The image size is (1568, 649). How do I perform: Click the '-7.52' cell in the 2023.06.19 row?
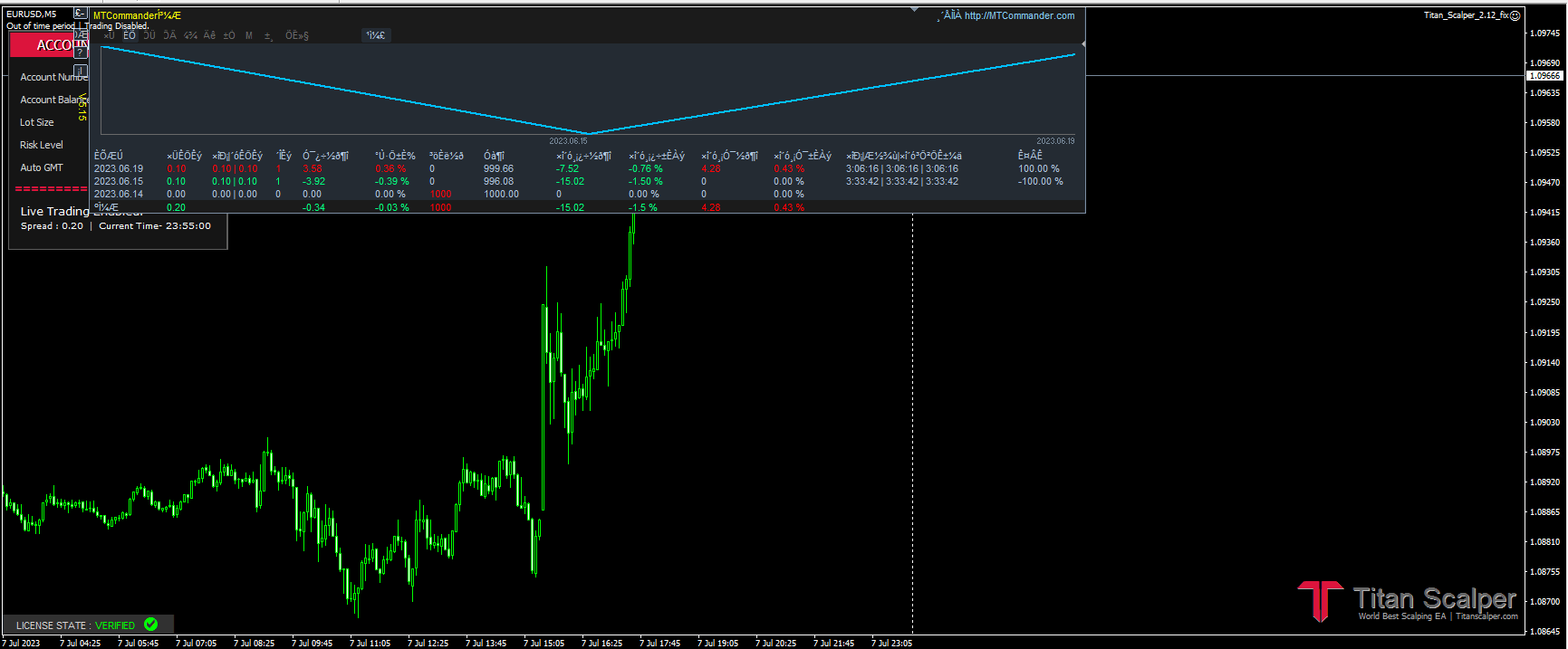pos(568,168)
